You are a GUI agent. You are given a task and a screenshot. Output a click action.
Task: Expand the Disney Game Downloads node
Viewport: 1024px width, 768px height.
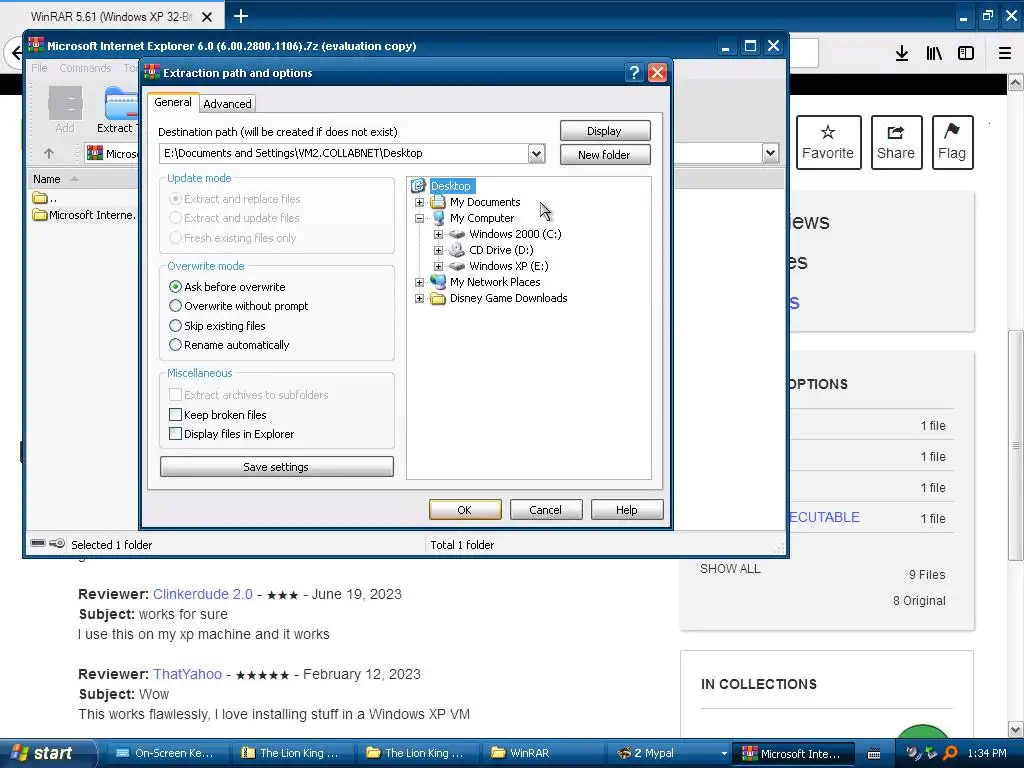[x=419, y=298]
